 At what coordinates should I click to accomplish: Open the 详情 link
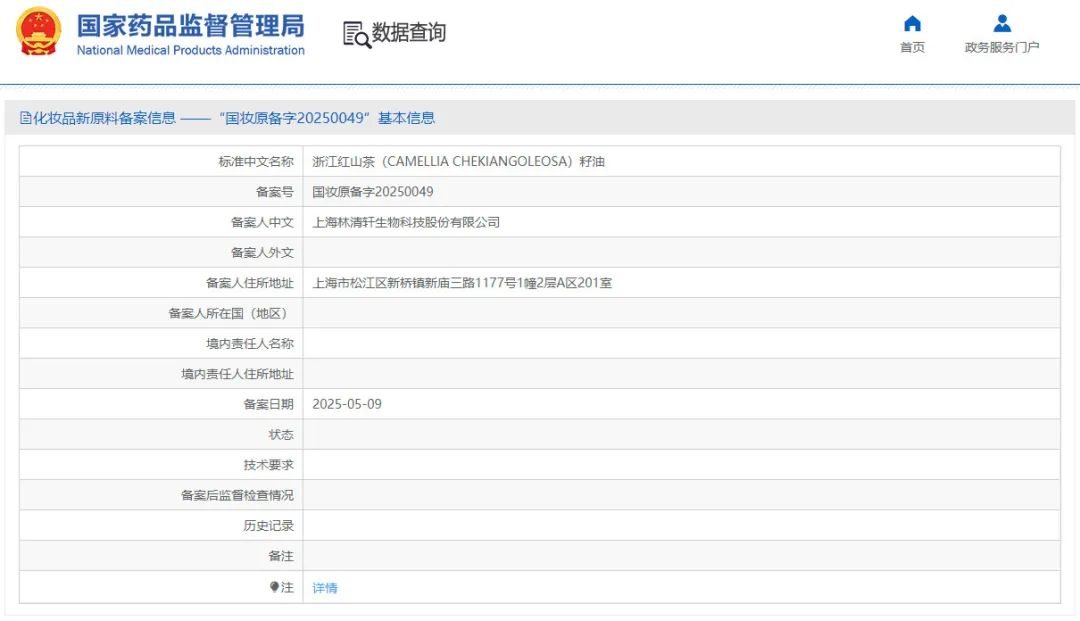324,587
